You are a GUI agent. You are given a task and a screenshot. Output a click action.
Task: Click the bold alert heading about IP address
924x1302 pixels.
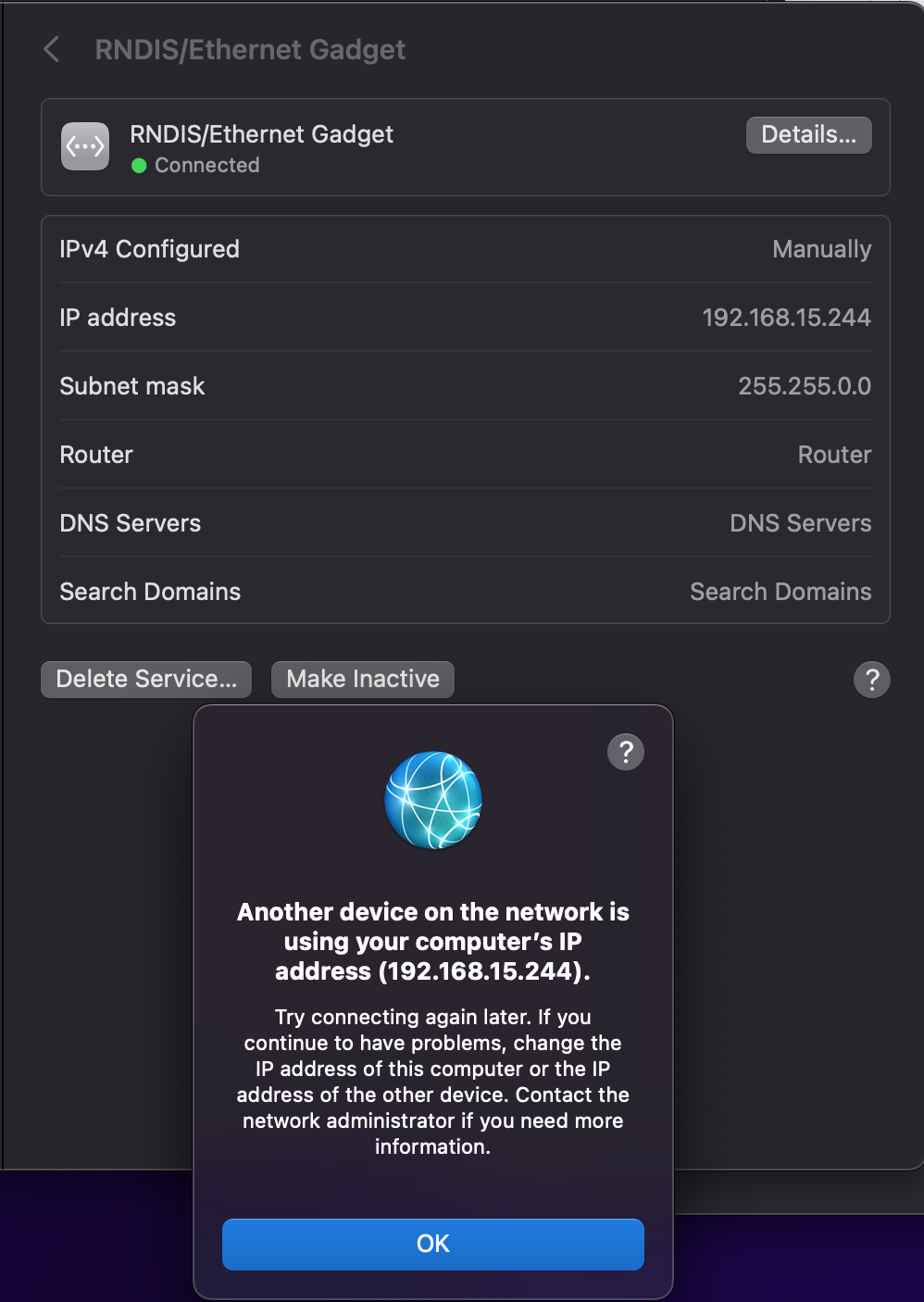[x=432, y=942]
